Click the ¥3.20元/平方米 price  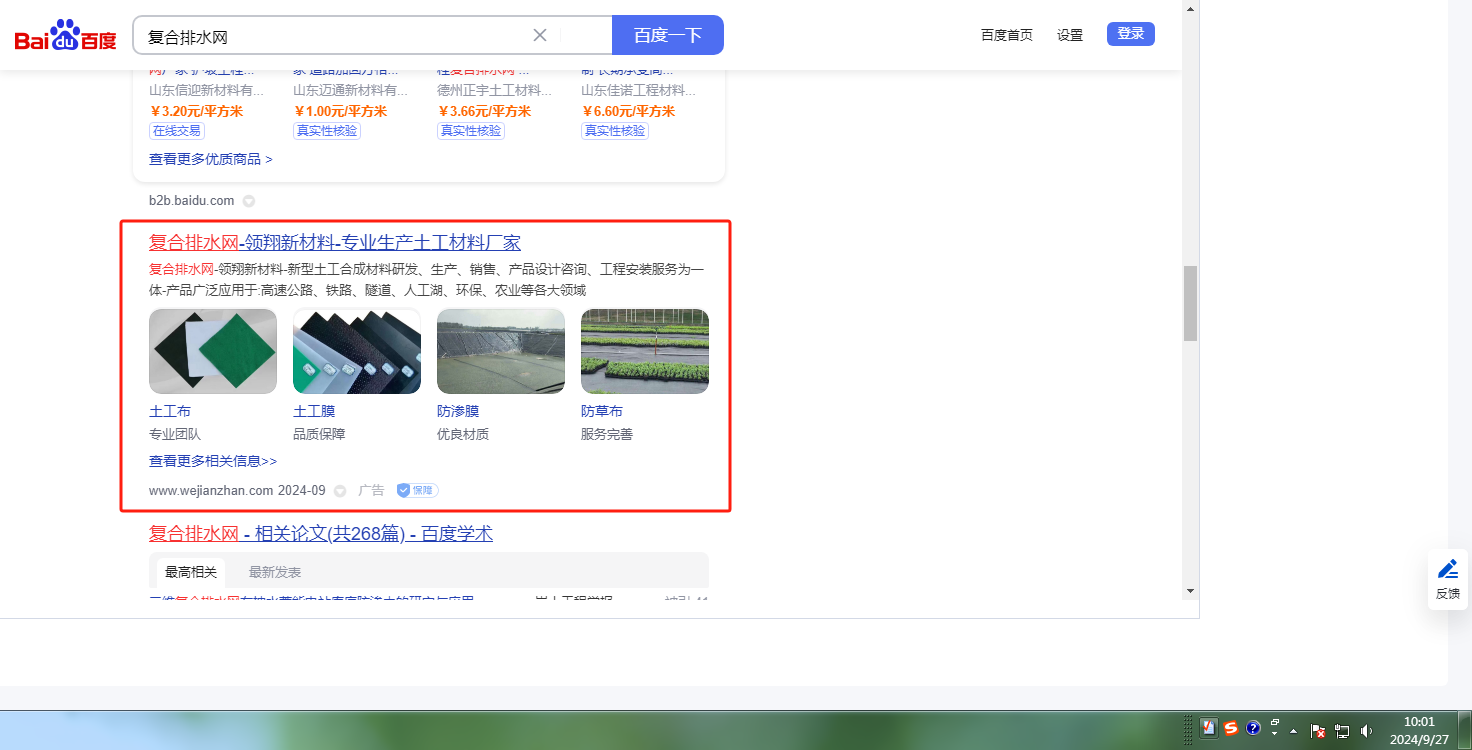click(196, 111)
